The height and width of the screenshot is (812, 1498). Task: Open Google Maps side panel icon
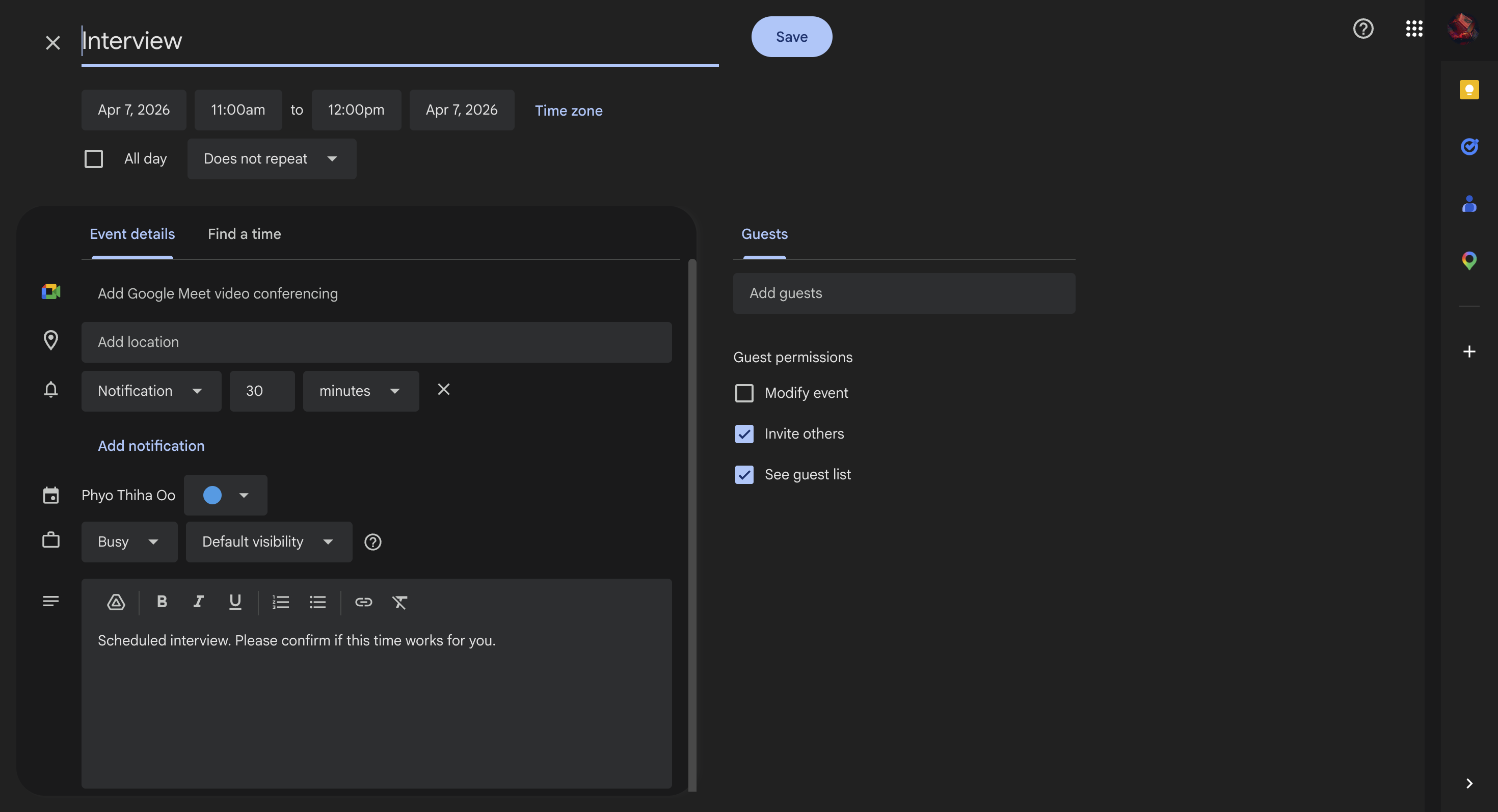pos(1469,260)
